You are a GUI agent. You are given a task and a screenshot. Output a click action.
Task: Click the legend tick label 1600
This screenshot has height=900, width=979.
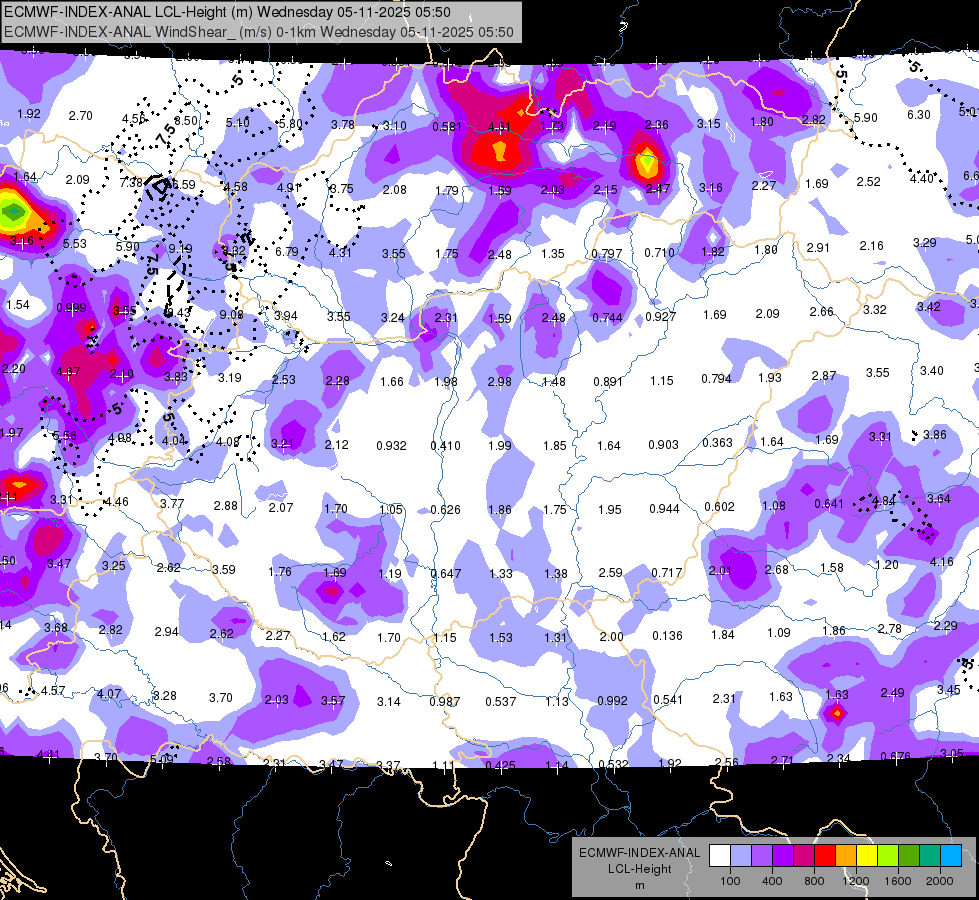(897, 881)
